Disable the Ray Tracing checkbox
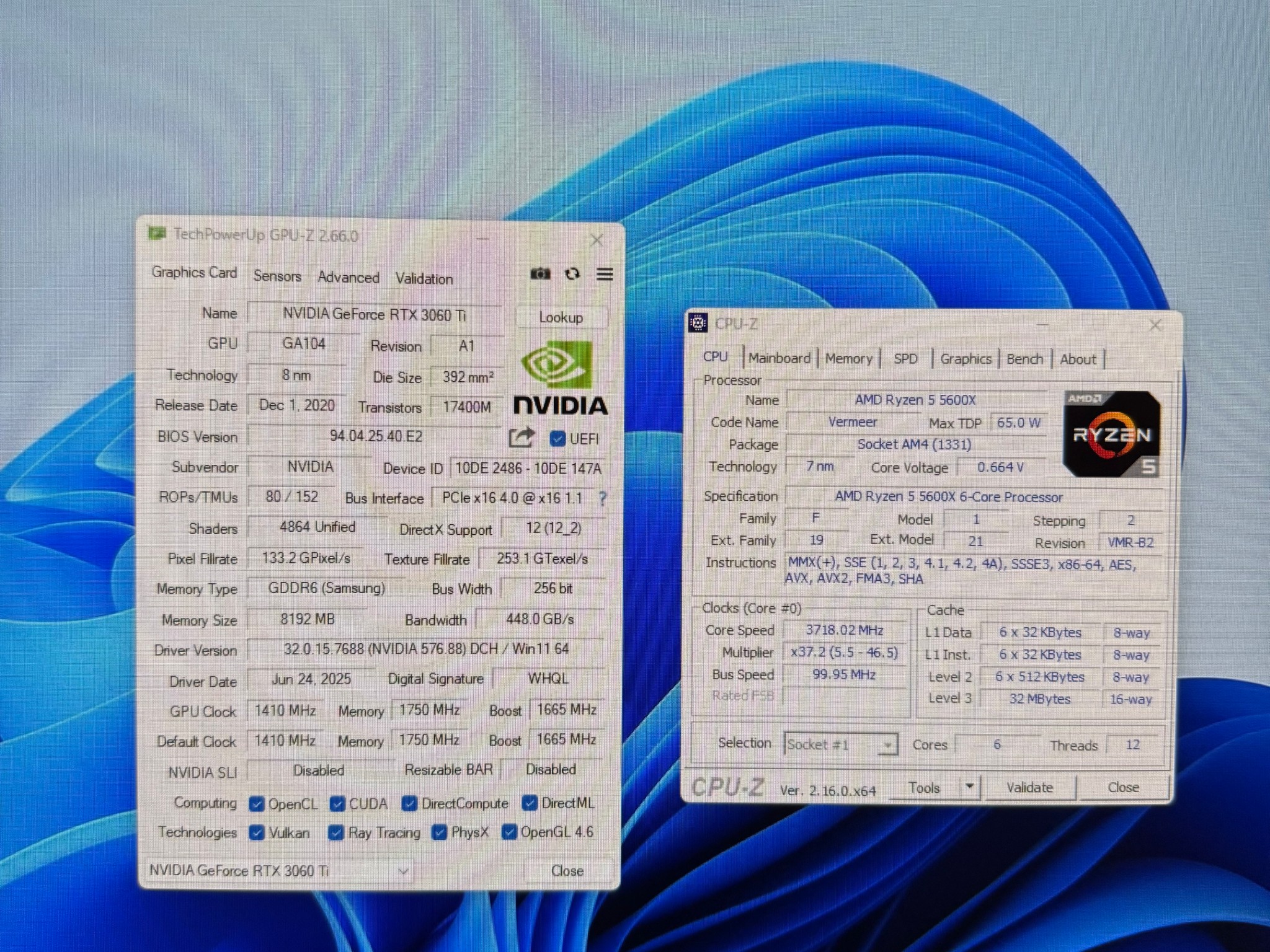1270x952 pixels. coord(336,832)
